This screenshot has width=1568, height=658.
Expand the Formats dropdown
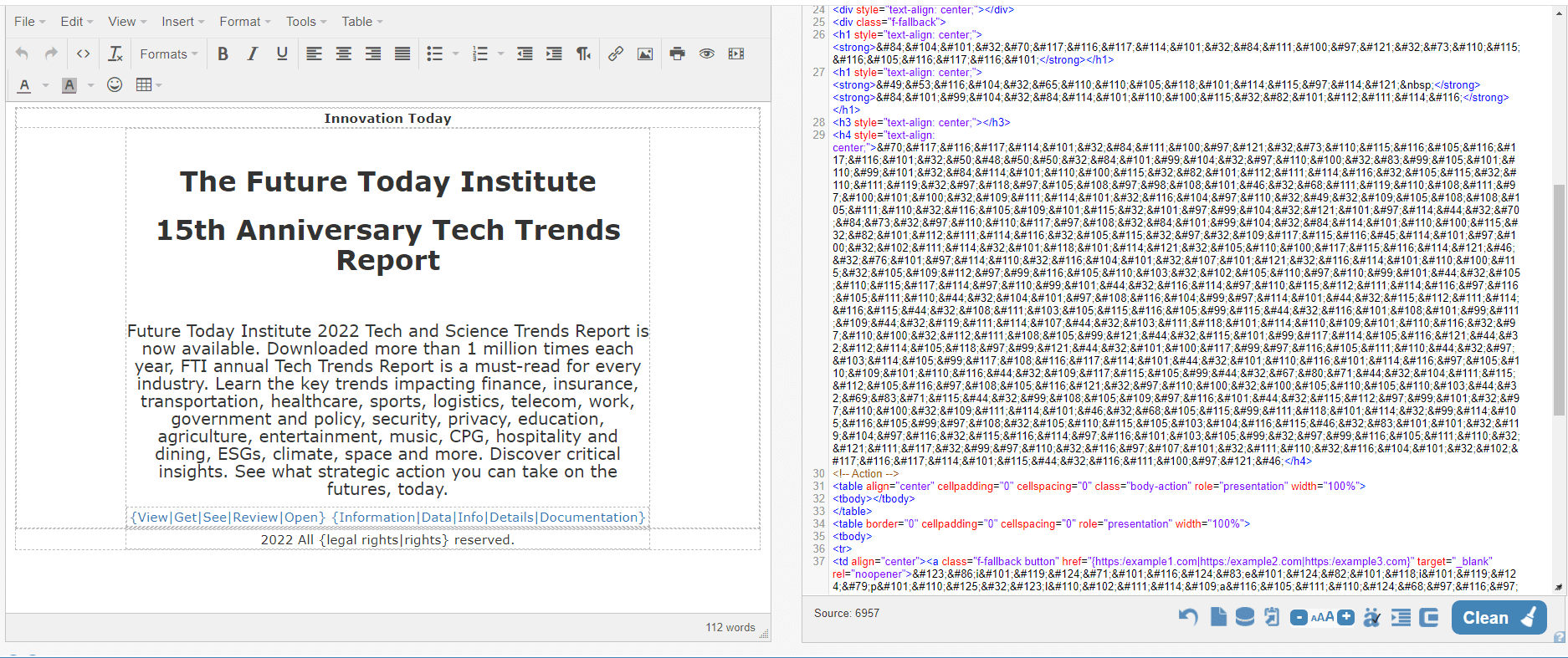point(168,54)
